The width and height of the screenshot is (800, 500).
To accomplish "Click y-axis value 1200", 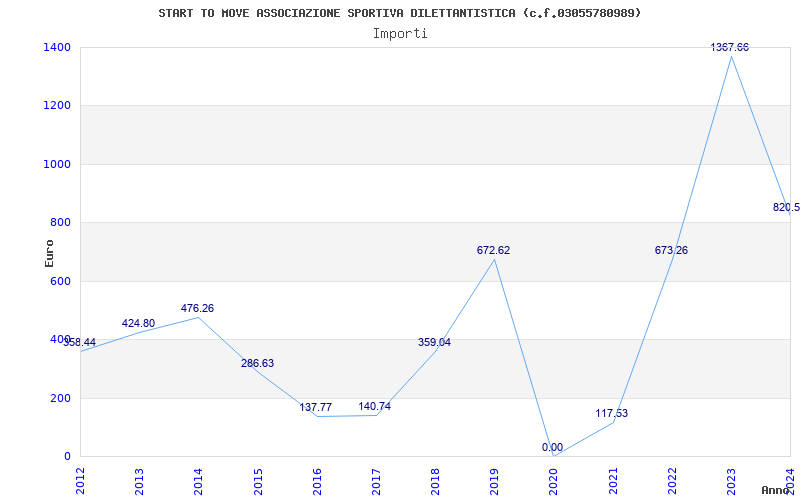I will pos(57,106).
